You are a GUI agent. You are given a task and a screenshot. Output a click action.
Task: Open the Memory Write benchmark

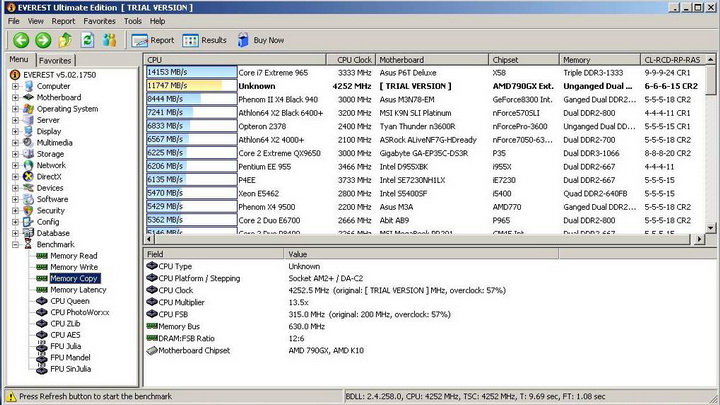tap(73, 267)
